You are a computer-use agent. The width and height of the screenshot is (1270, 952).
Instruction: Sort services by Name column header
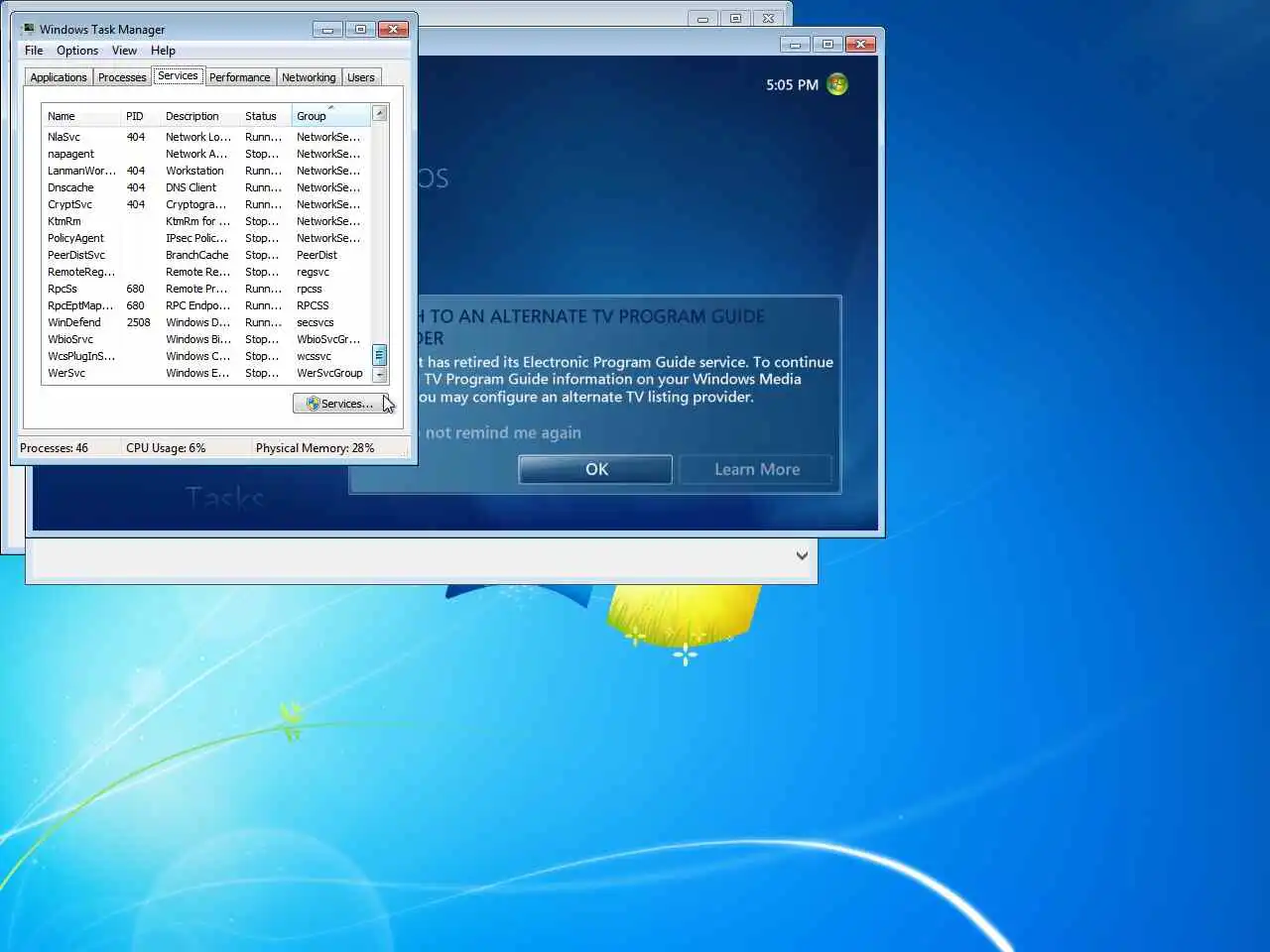81,116
